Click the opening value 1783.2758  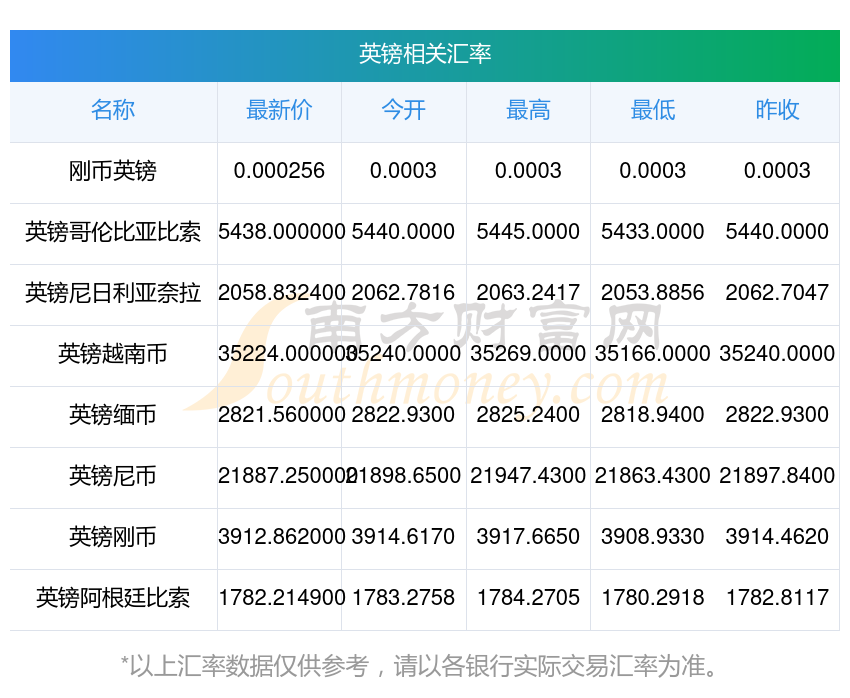point(403,598)
